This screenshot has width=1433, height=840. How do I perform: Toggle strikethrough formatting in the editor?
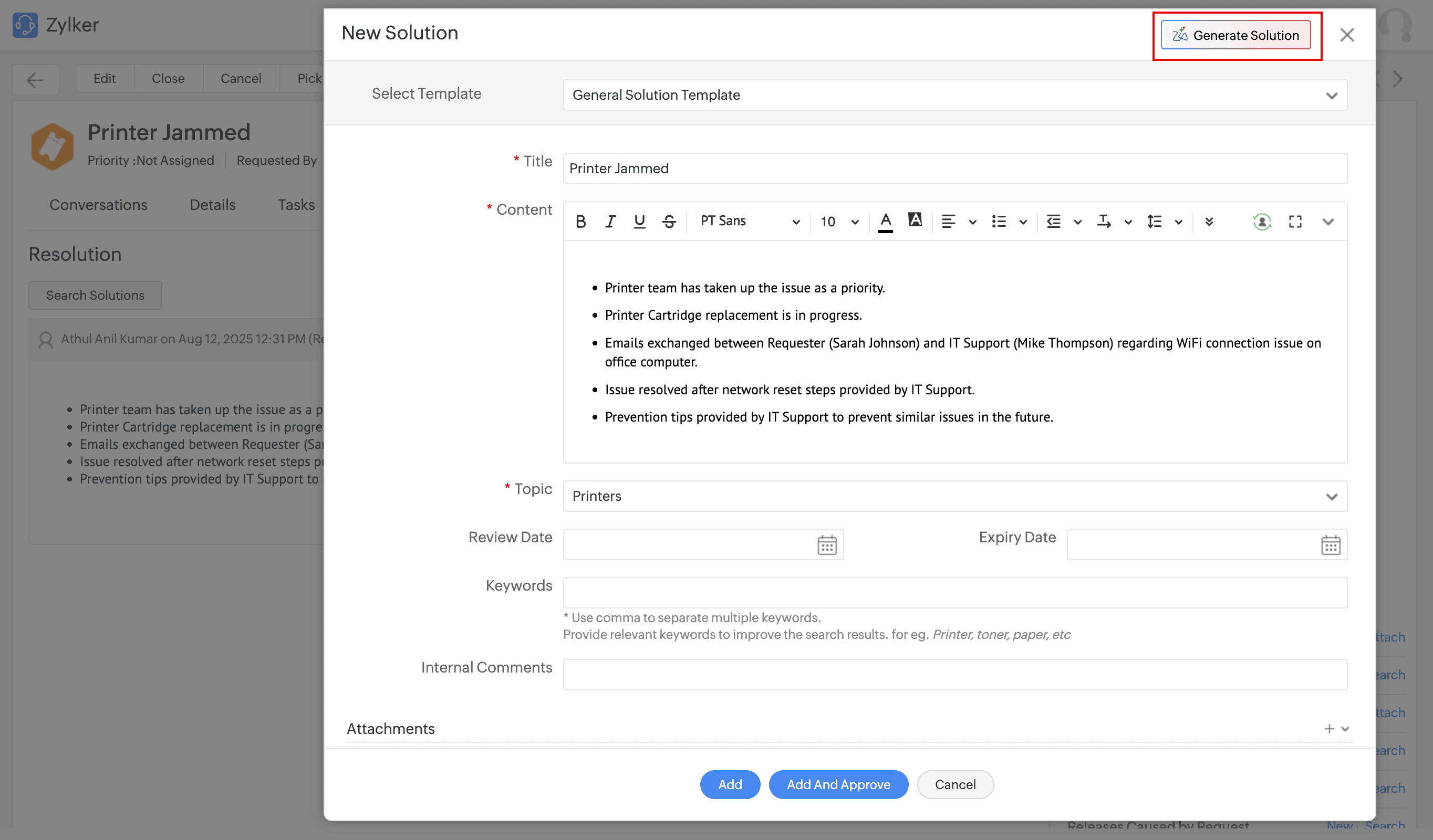[668, 222]
